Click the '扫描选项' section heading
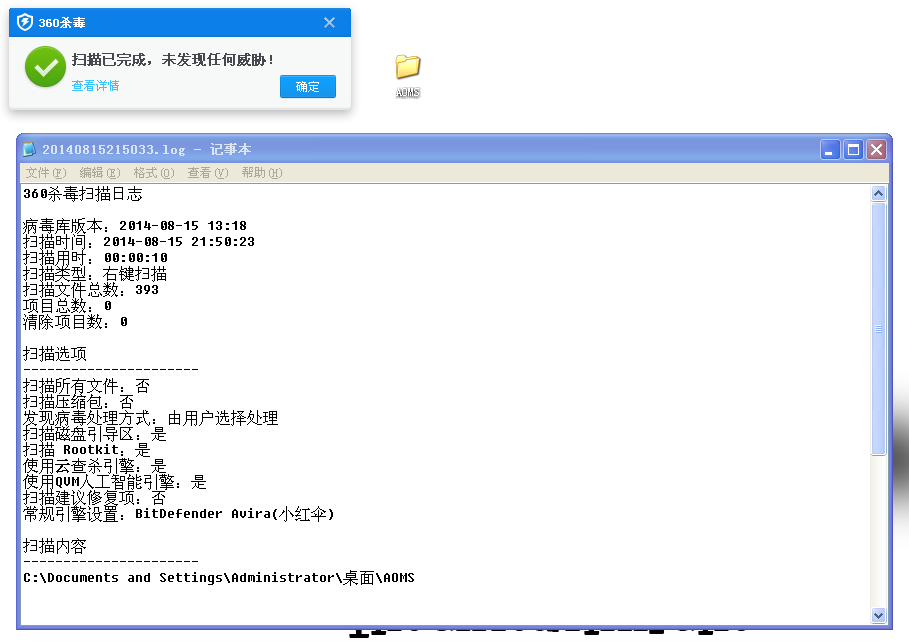 [x=54, y=354]
